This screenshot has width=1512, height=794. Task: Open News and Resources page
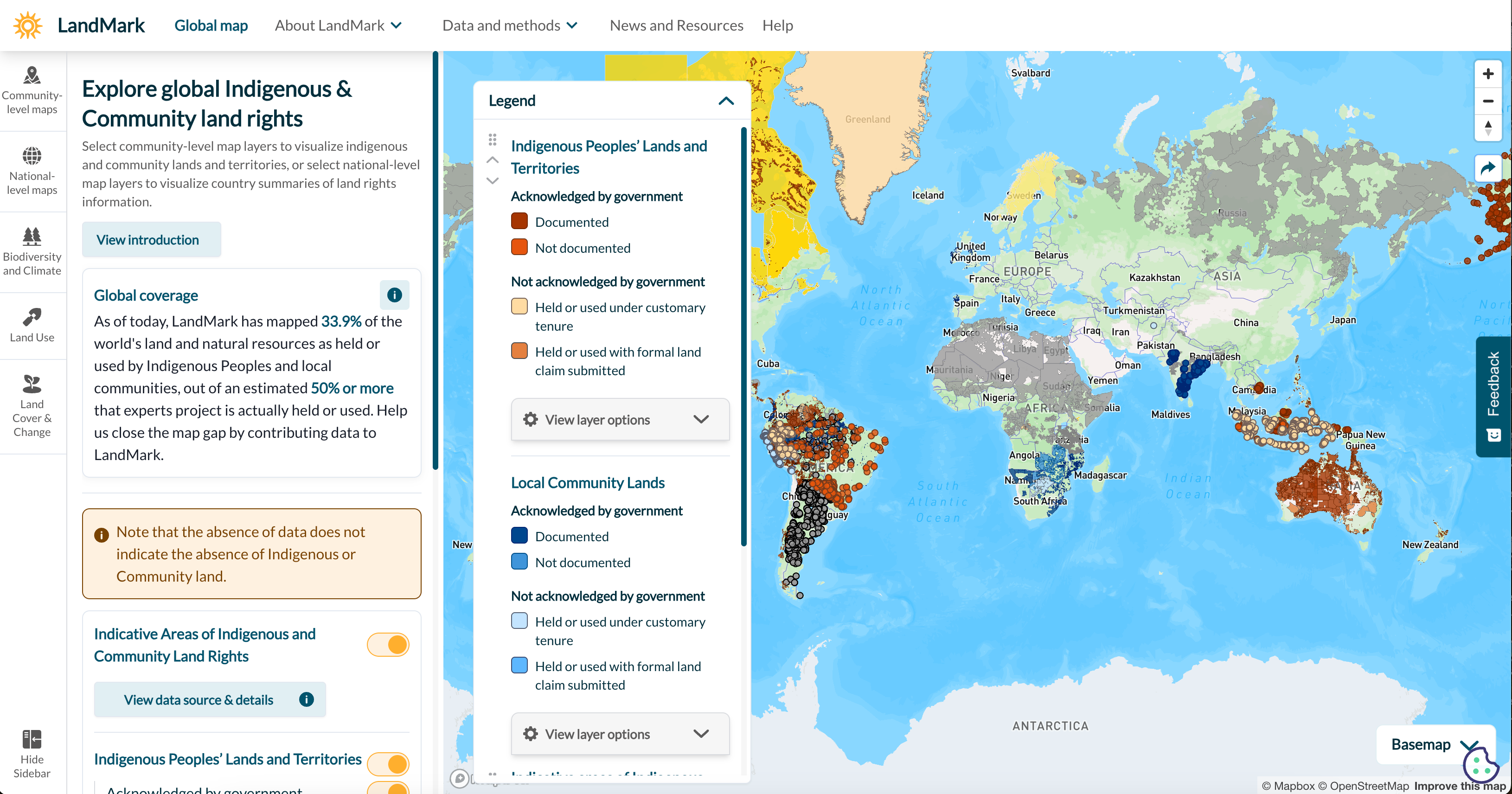(676, 25)
